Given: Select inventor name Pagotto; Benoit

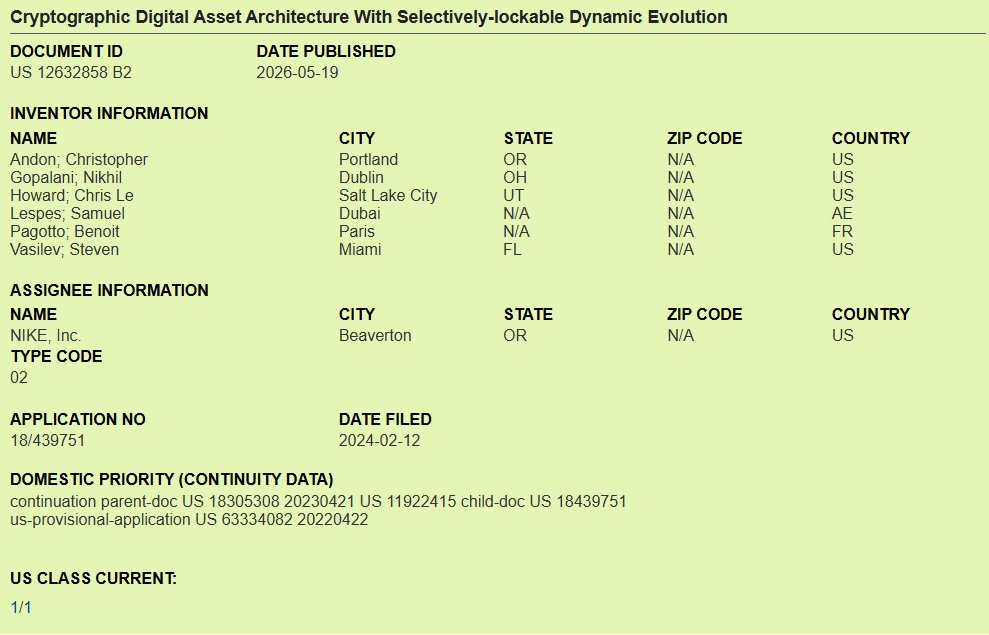Looking at the screenshot, I should point(65,231).
